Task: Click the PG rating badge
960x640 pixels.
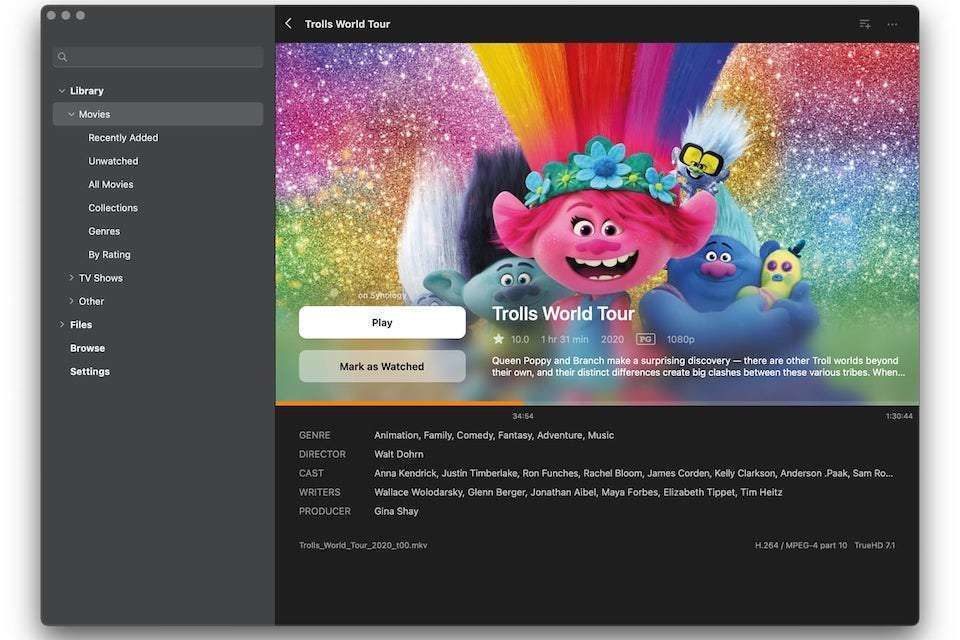Action: pyautogui.click(x=645, y=339)
